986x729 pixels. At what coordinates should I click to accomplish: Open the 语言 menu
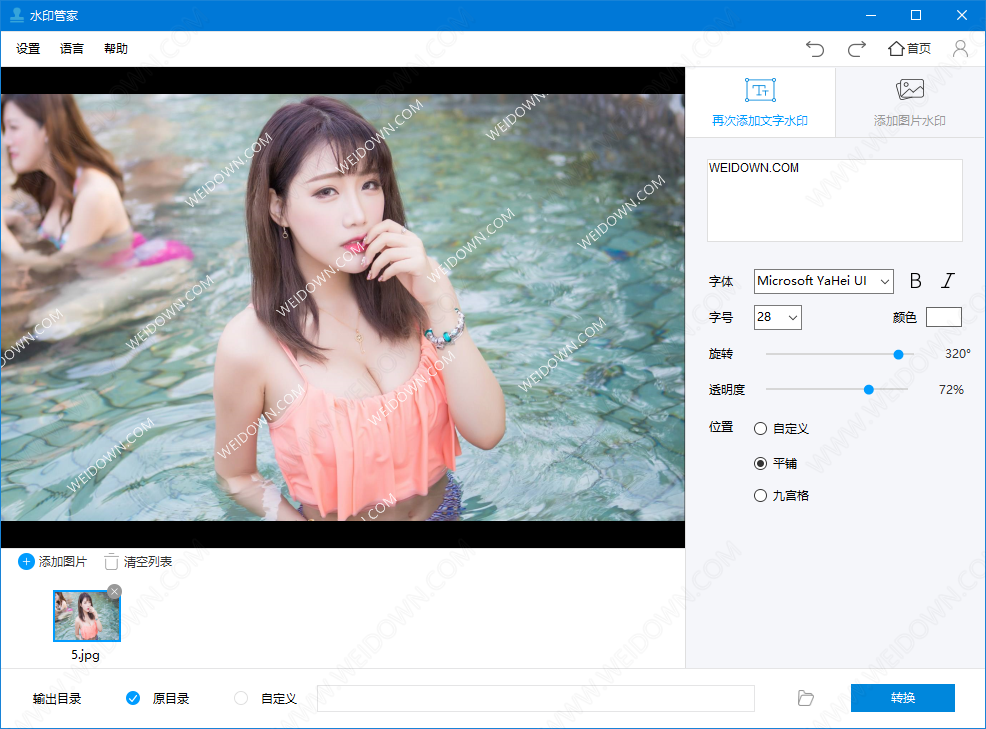(x=72, y=48)
